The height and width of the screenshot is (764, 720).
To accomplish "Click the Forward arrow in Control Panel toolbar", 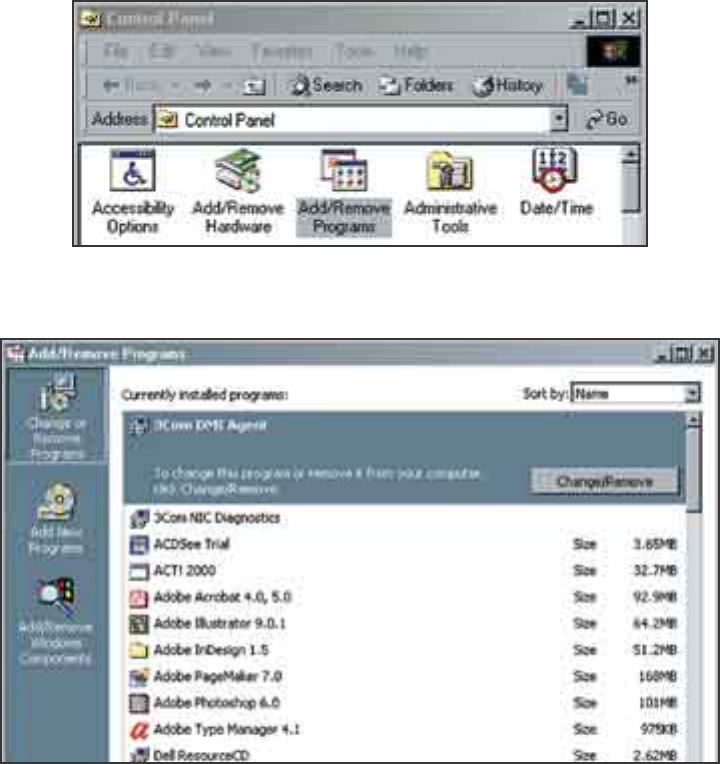I will 203,86.
